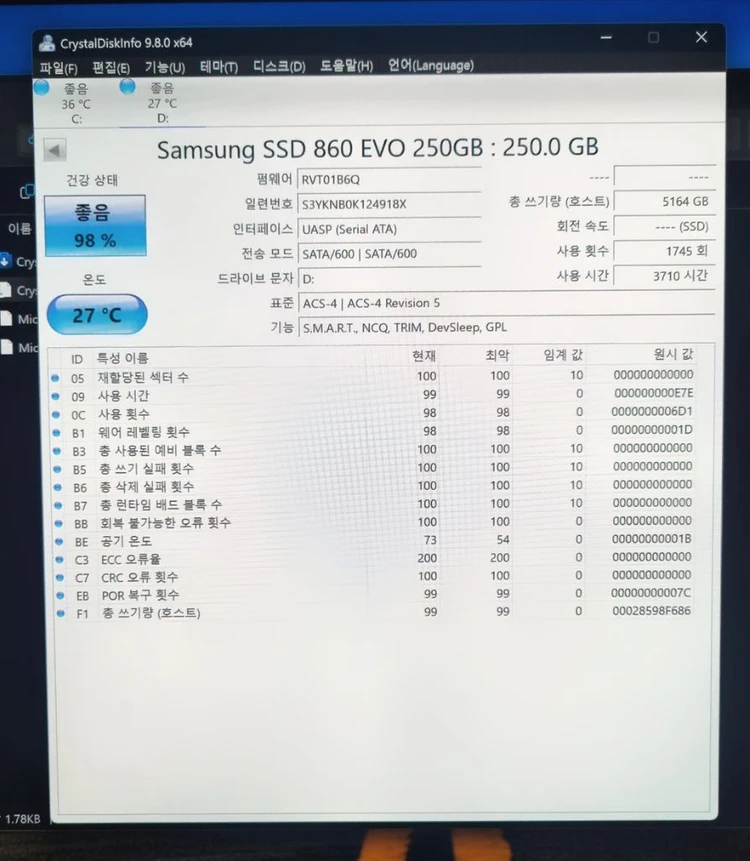Select row 0C 사용 횟수
750x861 pixels.
coord(373,413)
